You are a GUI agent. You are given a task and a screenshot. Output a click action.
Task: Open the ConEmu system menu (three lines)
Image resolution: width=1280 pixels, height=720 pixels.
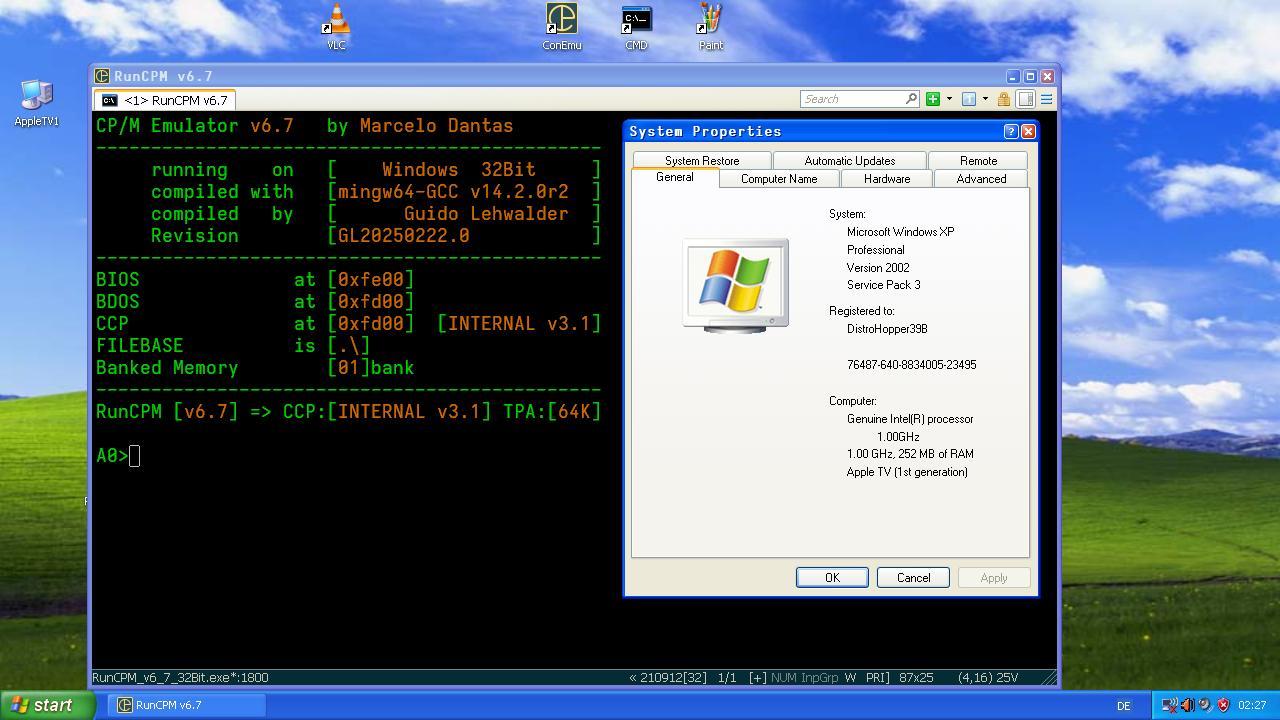pos(1046,99)
